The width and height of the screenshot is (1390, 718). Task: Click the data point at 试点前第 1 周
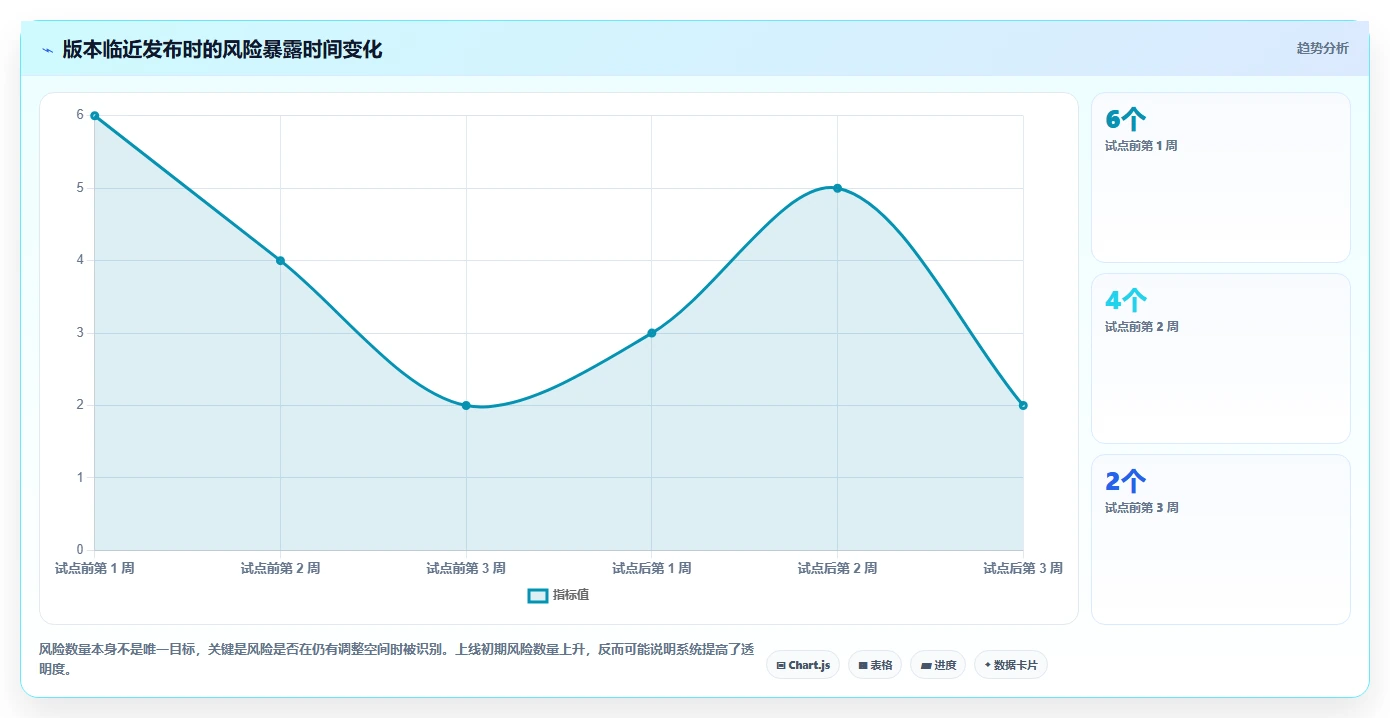(x=94, y=116)
